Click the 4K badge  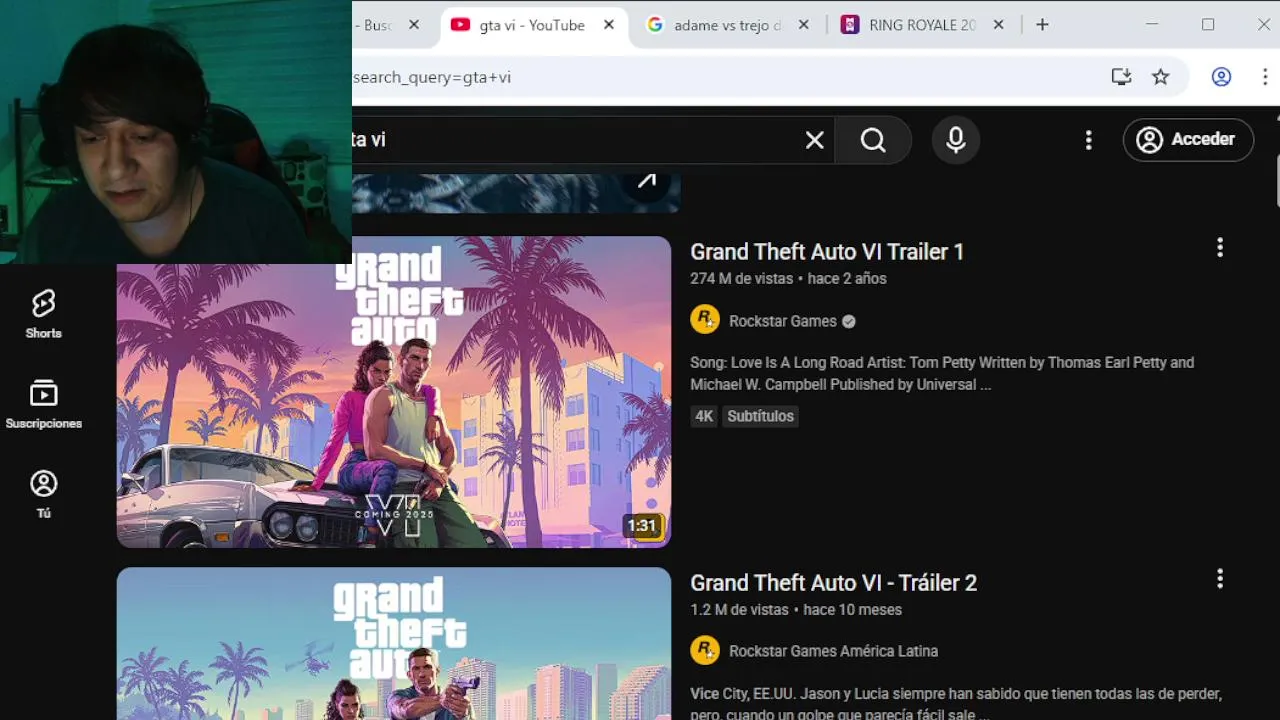coord(704,416)
